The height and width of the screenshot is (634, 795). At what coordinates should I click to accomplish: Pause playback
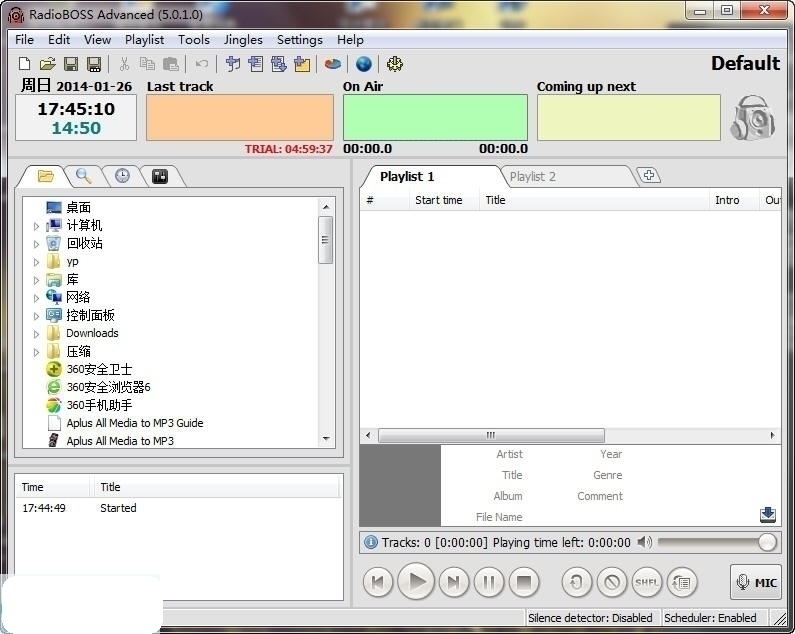pos(489,582)
